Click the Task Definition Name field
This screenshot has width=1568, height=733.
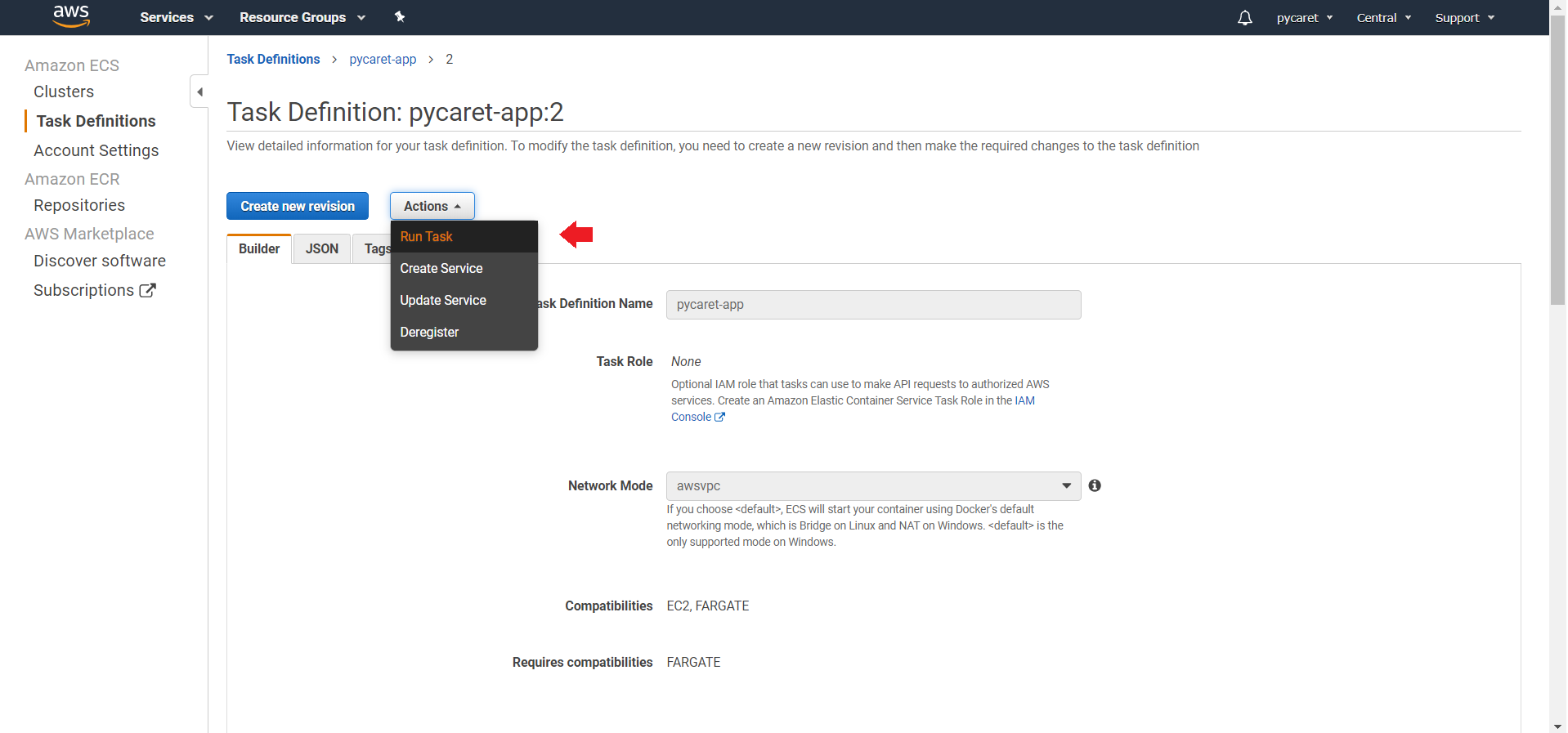pyautogui.click(x=873, y=305)
